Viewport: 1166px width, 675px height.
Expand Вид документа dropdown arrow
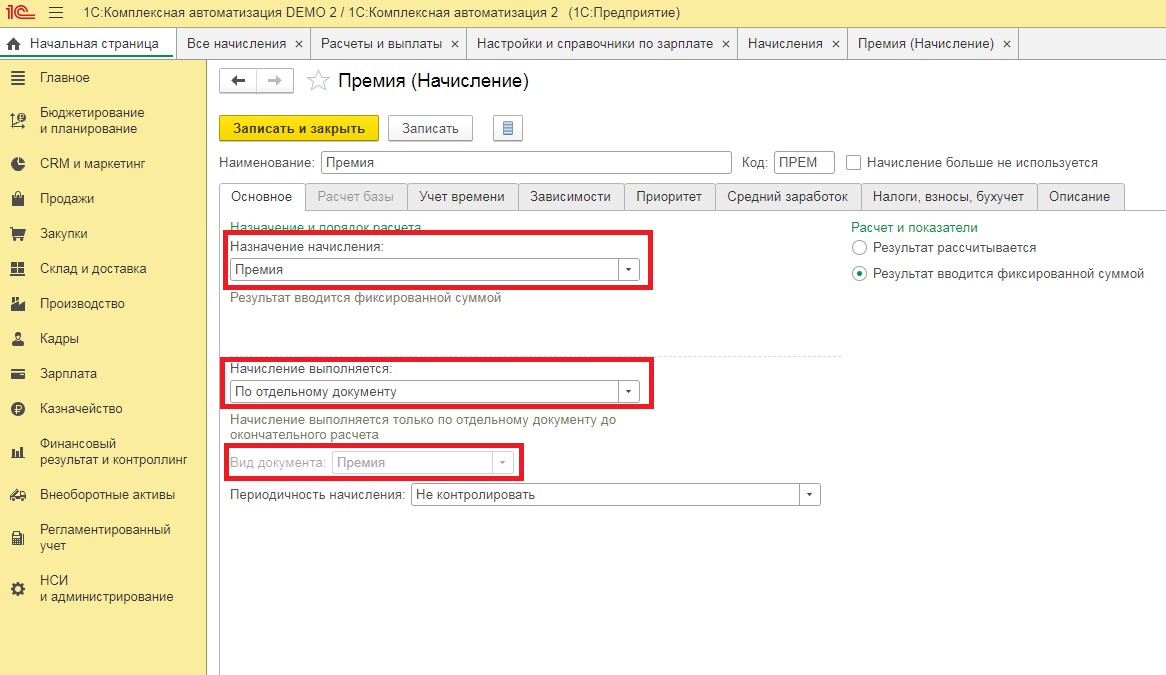[x=503, y=462]
